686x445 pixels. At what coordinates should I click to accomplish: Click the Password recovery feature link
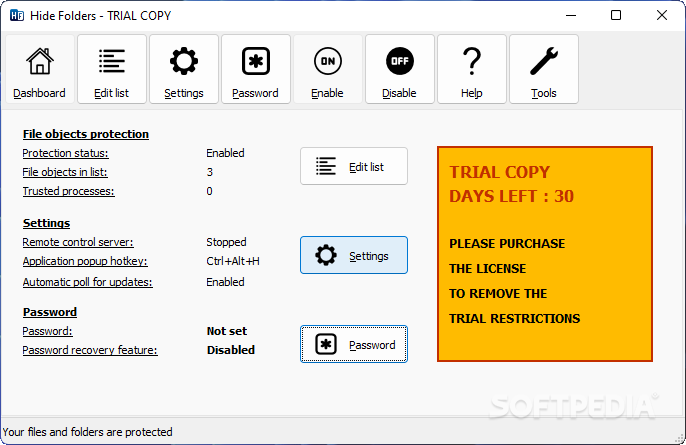click(x=90, y=350)
